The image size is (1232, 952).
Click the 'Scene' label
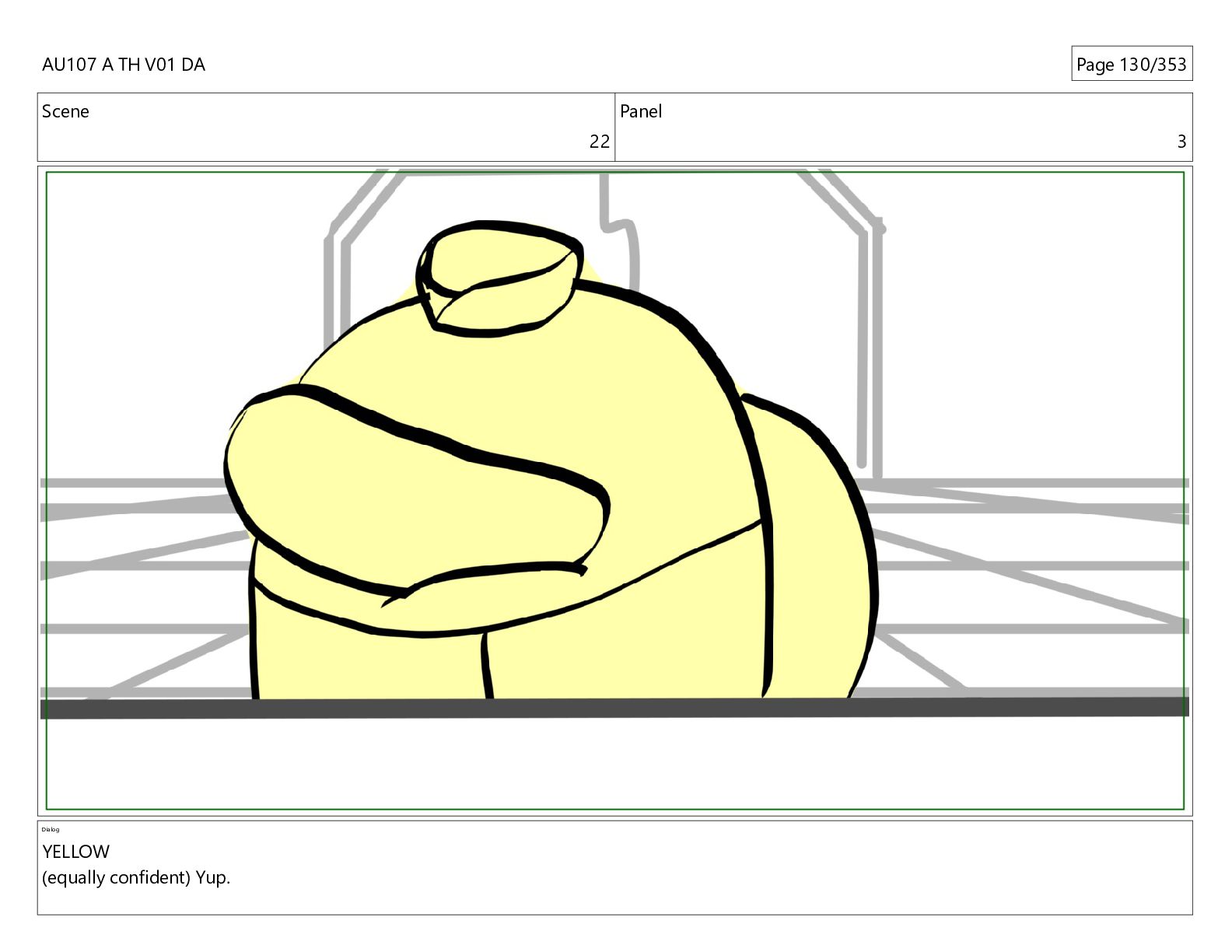[x=65, y=111]
